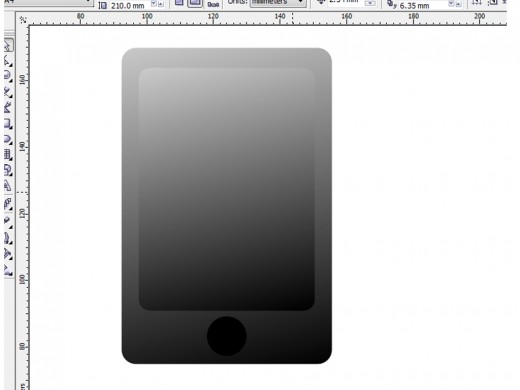Set page orientation to Portrait
Image resolution: width=520 pixels, height=390 pixels.
[179, 3]
